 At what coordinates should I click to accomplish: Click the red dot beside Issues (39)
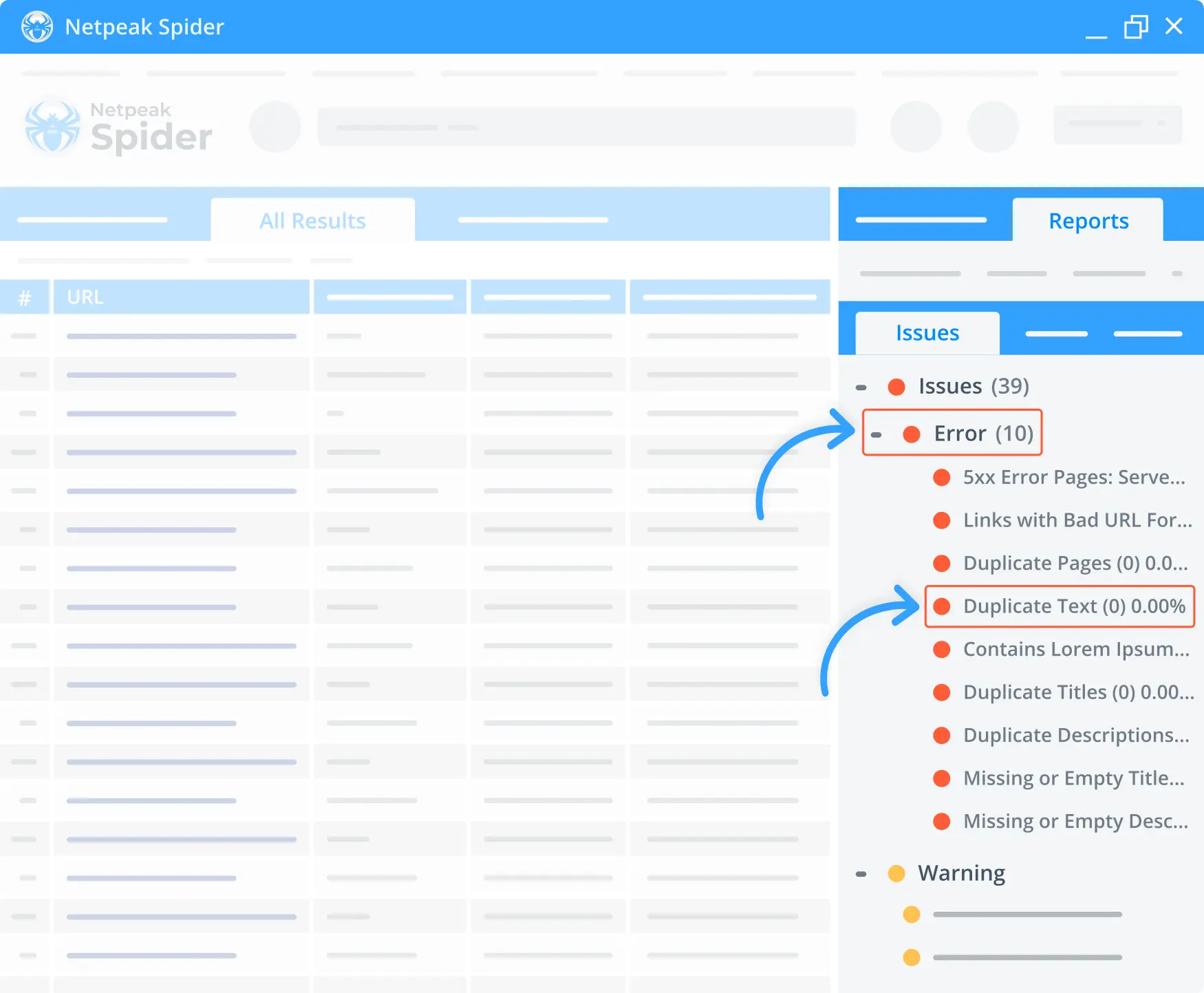click(x=896, y=387)
